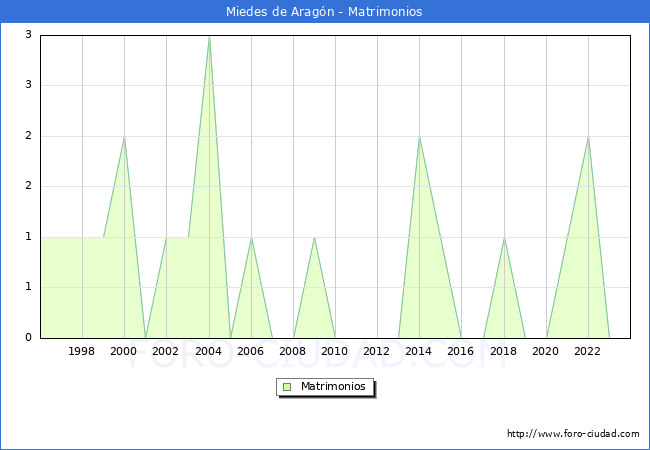Select the 2022 x-axis year label
The height and width of the screenshot is (450, 650).
pyautogui.click(x=587, y=351)
